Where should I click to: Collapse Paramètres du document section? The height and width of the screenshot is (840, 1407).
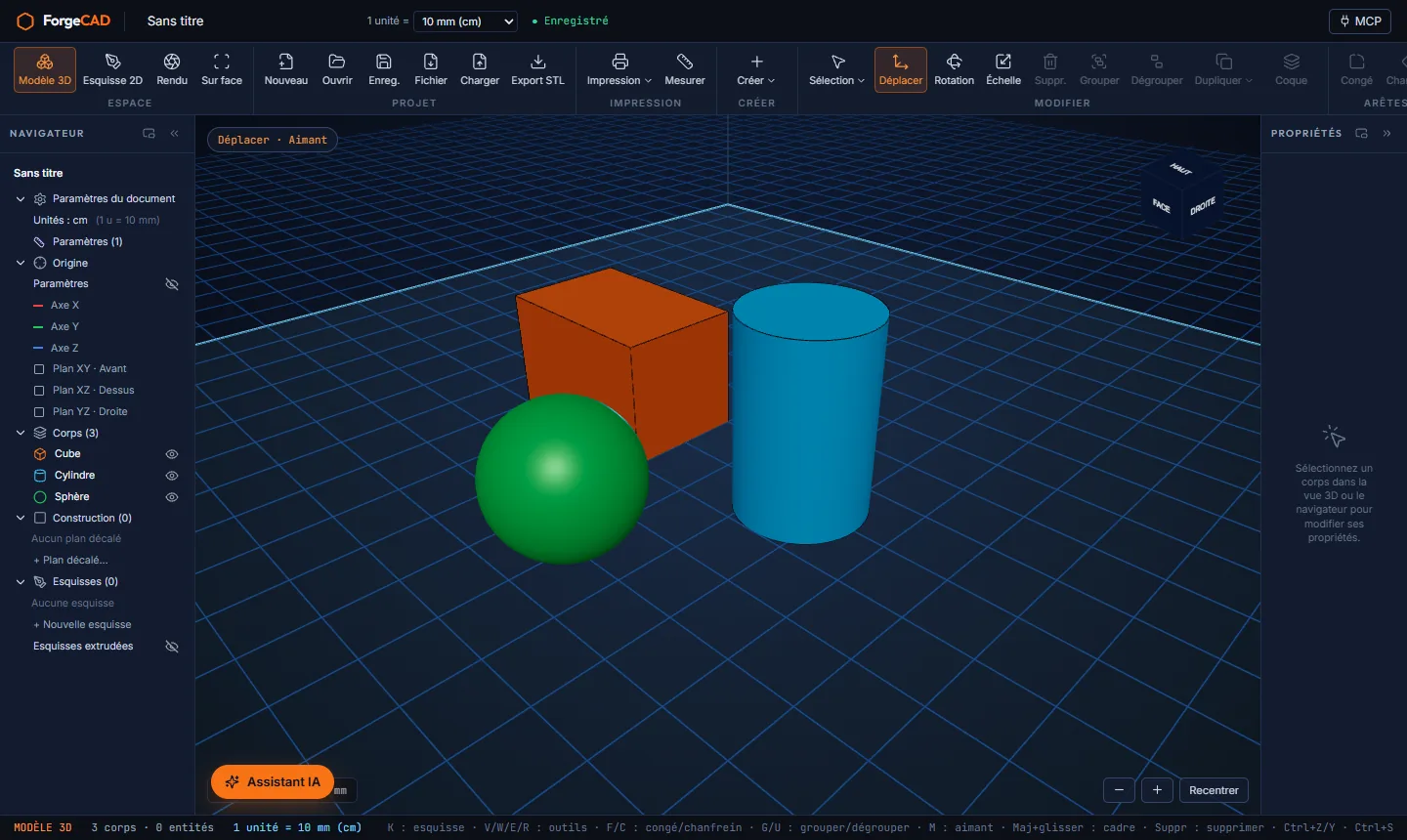pyautogui.click(x=21, y=198)
